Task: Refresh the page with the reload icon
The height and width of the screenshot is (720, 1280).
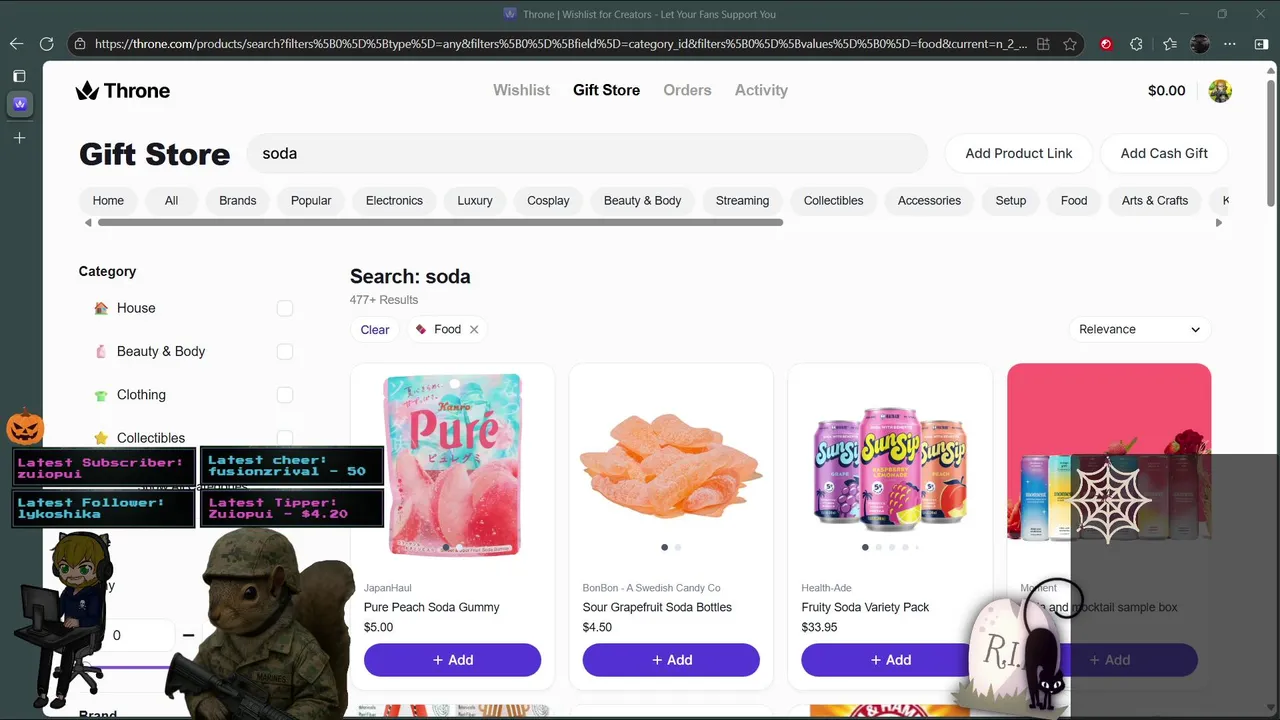Action: (x=46, y=44)
